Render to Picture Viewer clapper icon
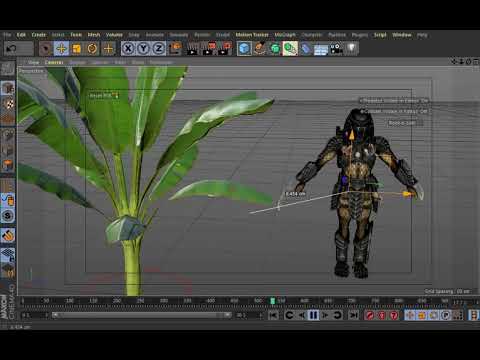Screen dimensions: 480x360 click(208, 49)
